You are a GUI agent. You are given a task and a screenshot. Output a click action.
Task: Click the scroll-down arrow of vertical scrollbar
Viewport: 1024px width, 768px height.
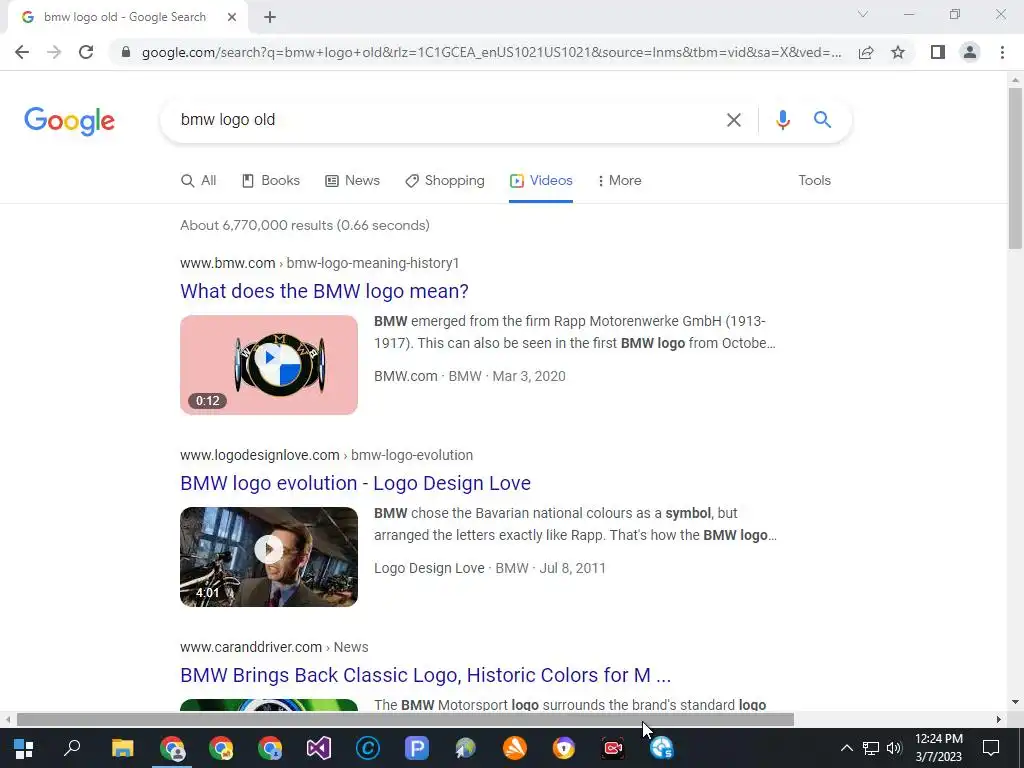(1015, 703)
